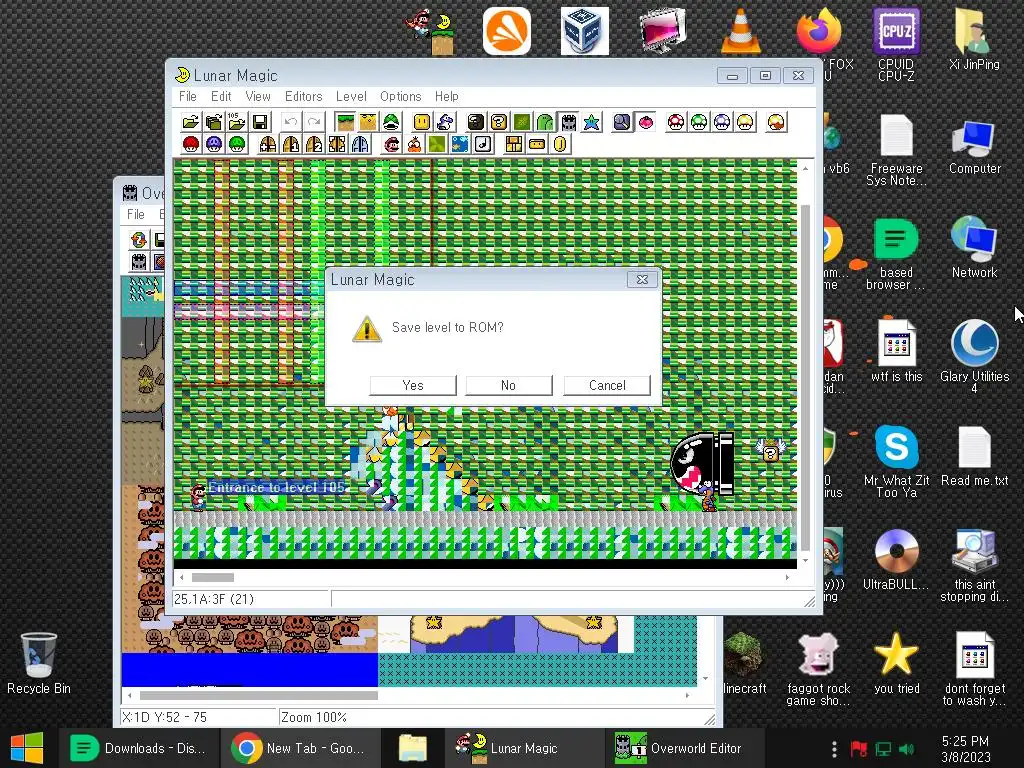Click the vertical scrollbar down arrow in Lunar Magic
This screenshot has width=1024, height=768.
pyautogui.click(x=805, y=560)
